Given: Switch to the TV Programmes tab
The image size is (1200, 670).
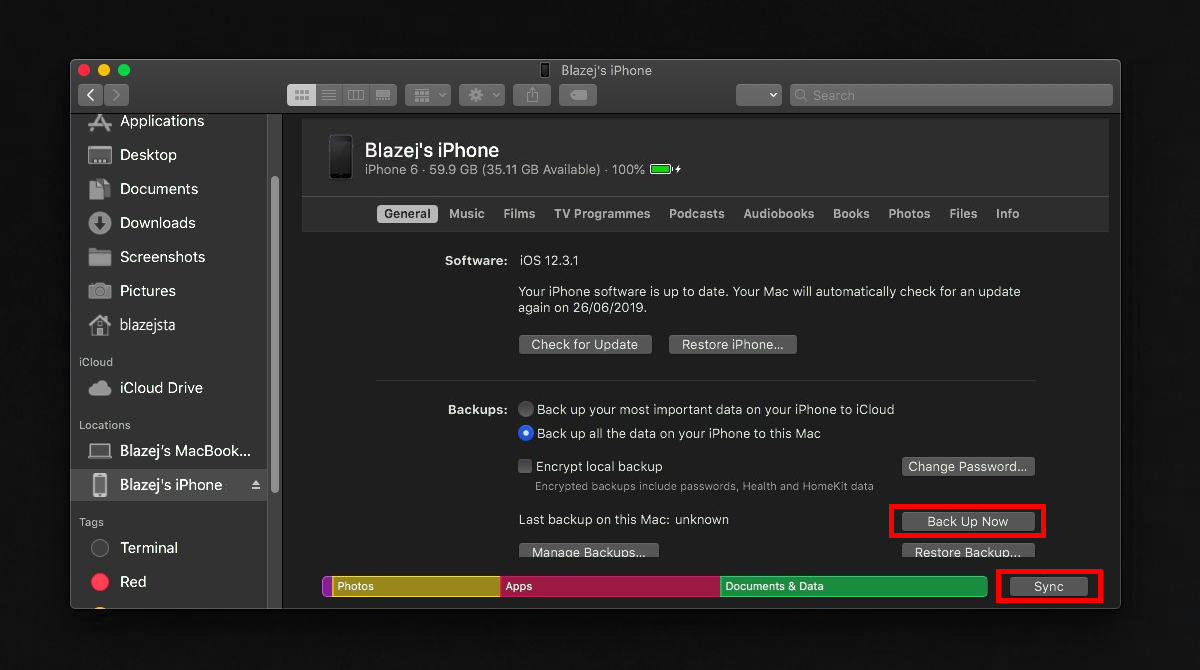Looking at the screenshot, I should pos(602,214).
